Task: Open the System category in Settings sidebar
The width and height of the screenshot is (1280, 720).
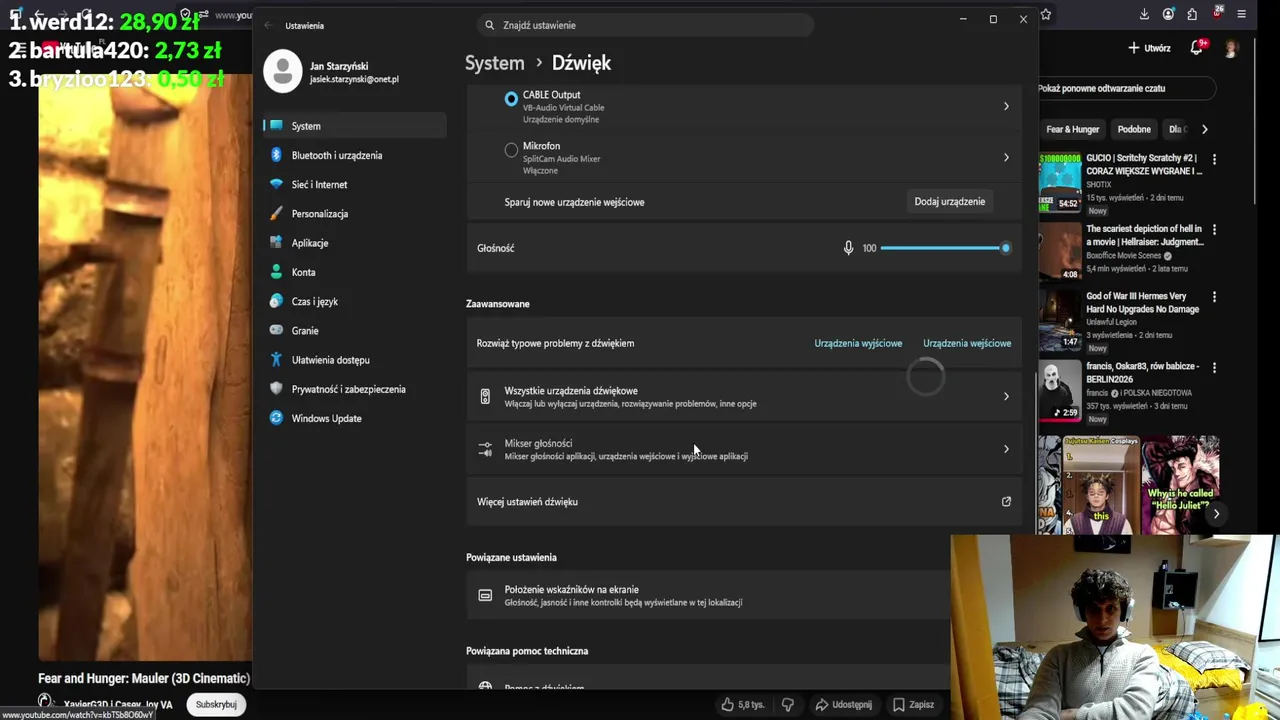Action: tap(355, 126)
